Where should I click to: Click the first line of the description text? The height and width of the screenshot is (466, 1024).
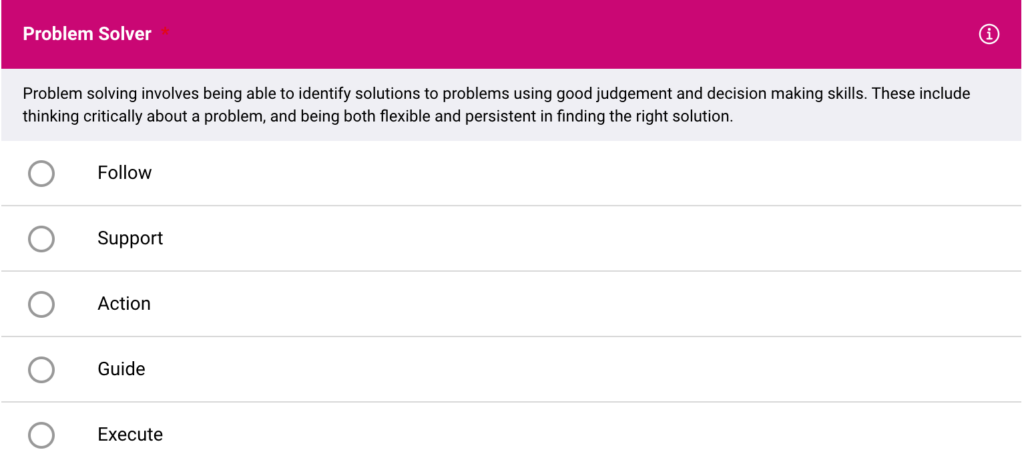(x=496, y=94)
